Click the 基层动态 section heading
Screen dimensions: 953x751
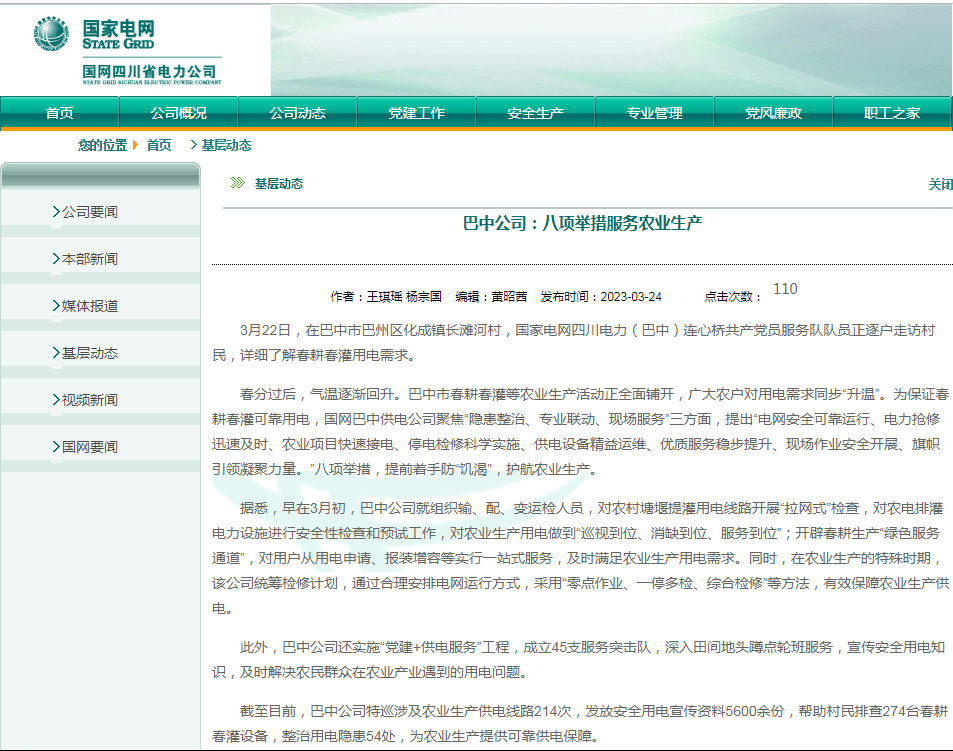click(x=279, y=183)
